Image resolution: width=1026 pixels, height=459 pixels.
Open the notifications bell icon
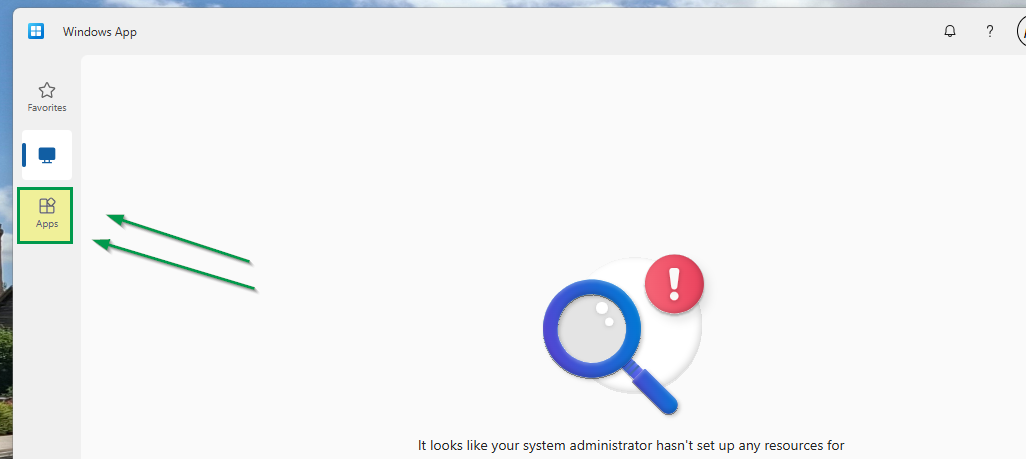pyautogui.click(x=949, y=31)
